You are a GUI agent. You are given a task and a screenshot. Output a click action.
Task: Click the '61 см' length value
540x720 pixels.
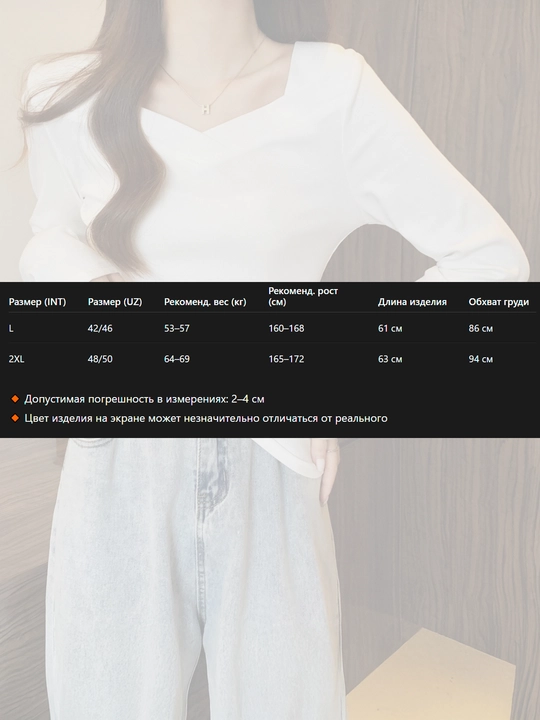(x=390, y=328)
